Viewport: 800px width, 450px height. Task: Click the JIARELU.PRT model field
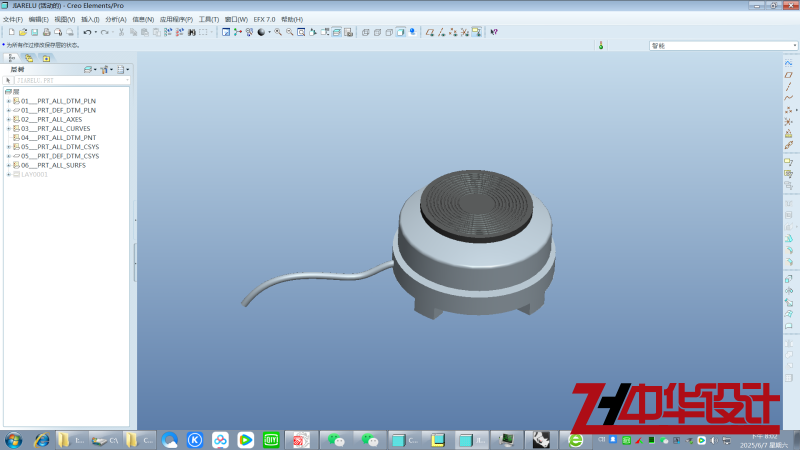click(72, 81)
